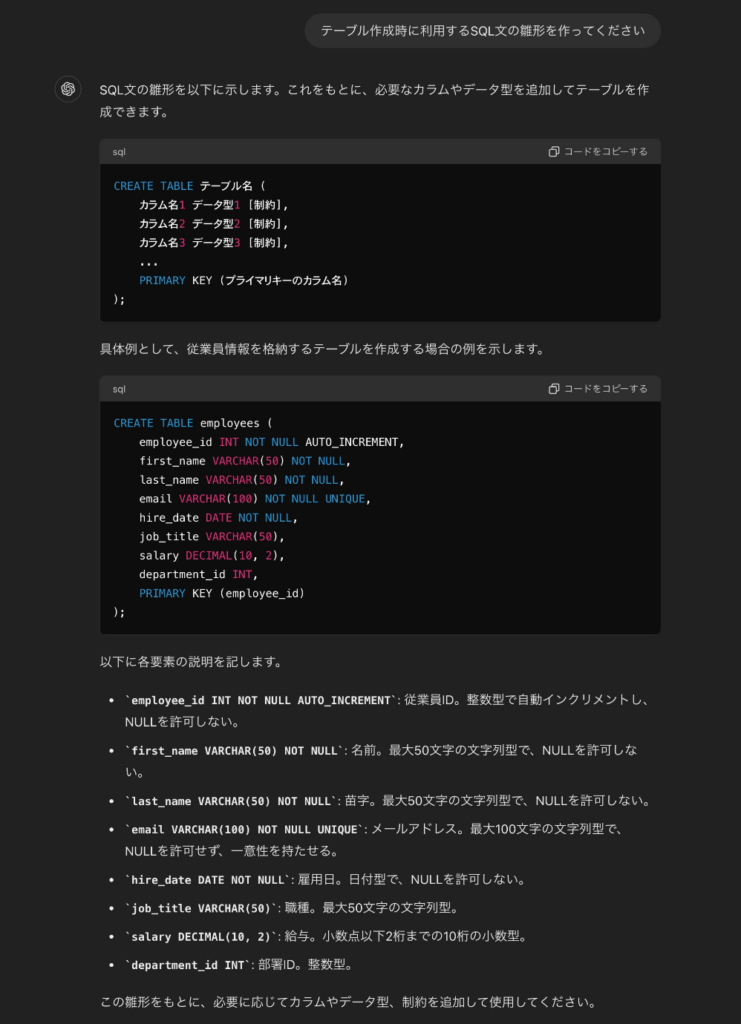
Task: Click the sql label on the first code block
Action: pyautogui.click(x=119, y=152)
